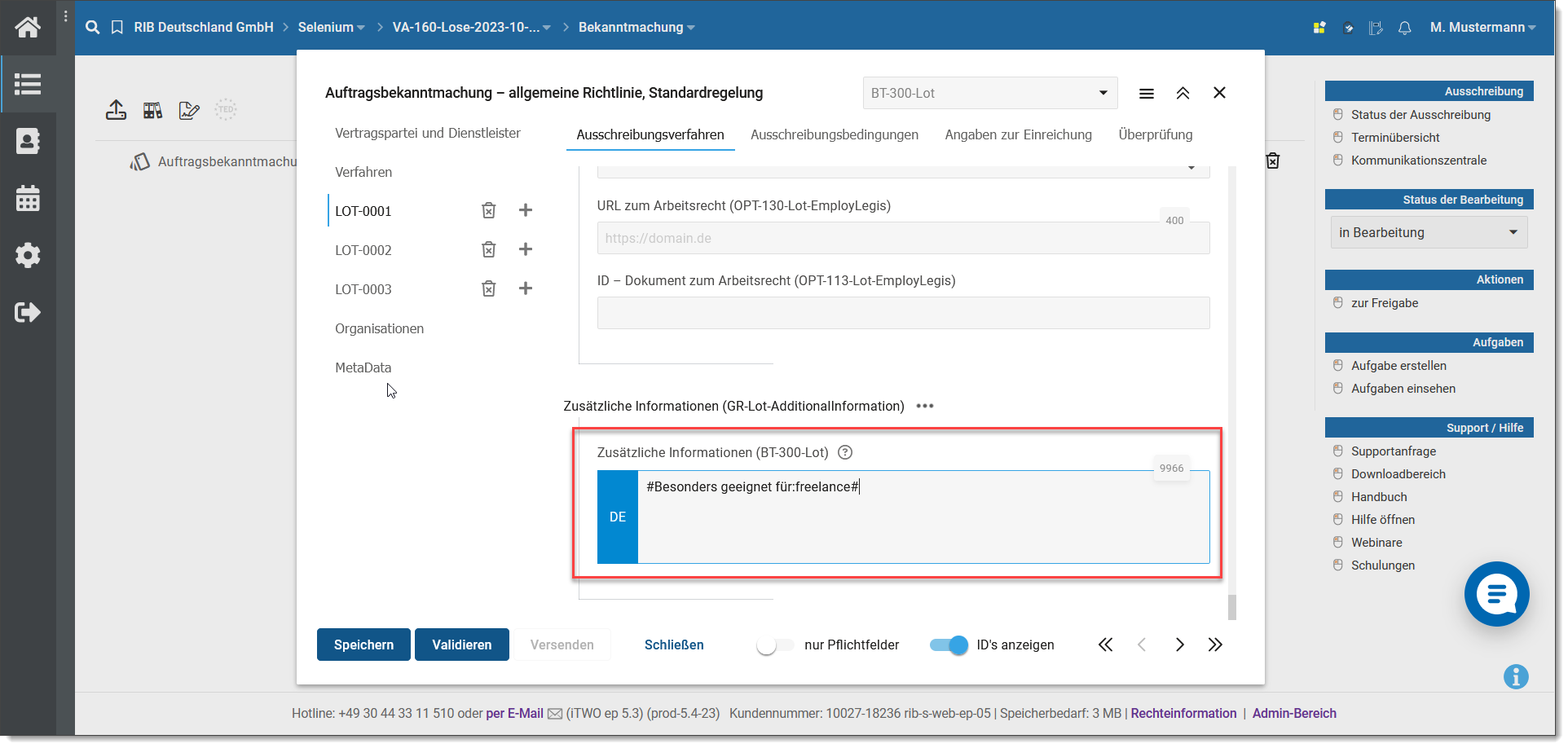The height and width of the screenshot is (748, 1568).
Task: Switch to Überprüfung tab
Action: [x=1156, y=134]
